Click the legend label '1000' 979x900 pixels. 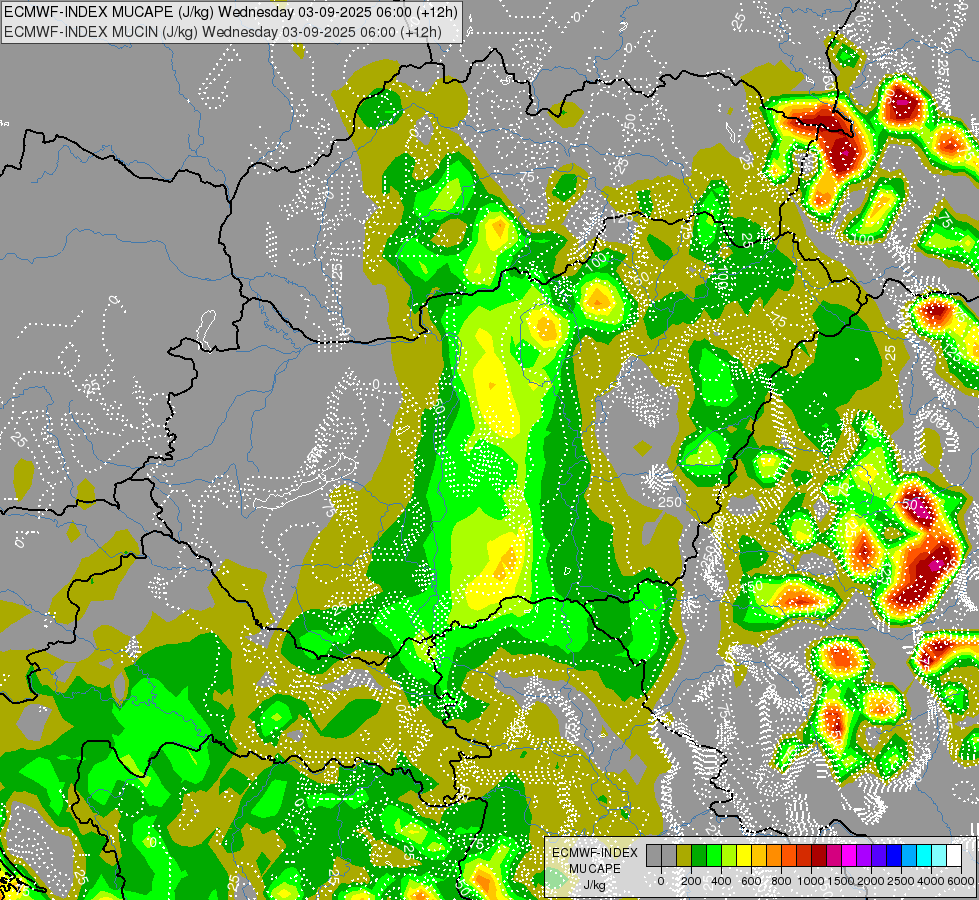click(x=811, y=881)
